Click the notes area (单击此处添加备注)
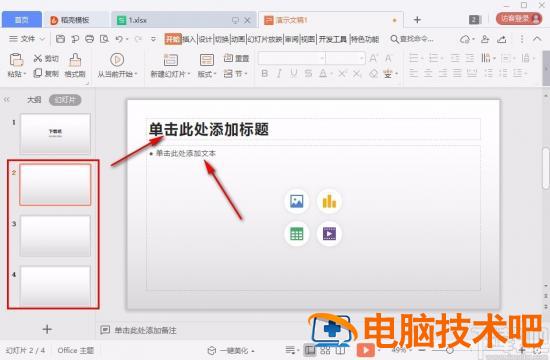 tap(145, 330)
